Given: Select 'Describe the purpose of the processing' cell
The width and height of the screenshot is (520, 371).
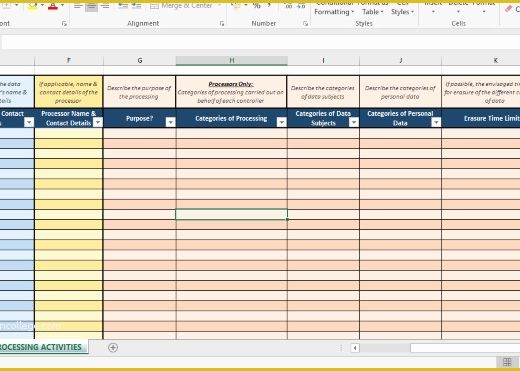Looking at the screenshot, I should (139, 92).
